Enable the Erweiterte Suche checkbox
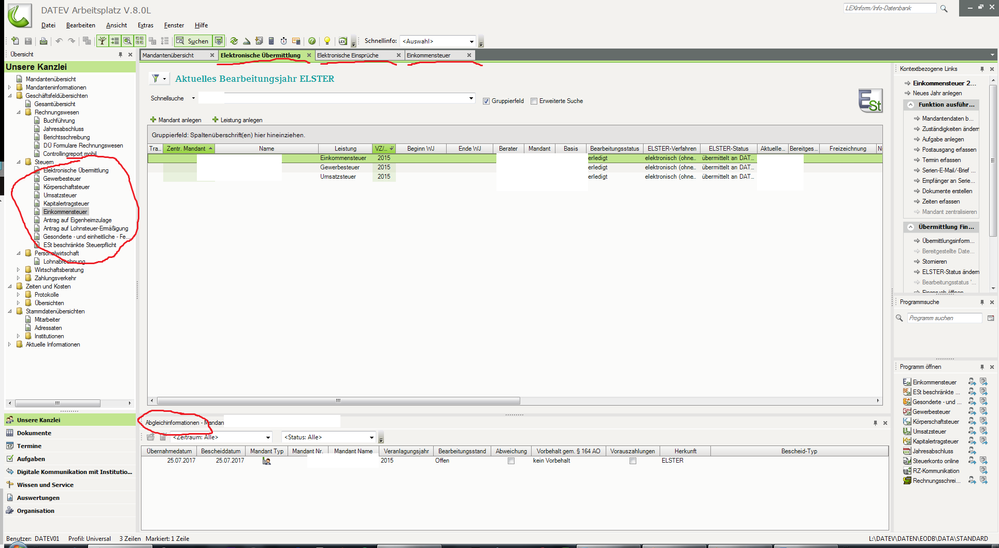This screenshot has width=999, height=548. [535, 101]
